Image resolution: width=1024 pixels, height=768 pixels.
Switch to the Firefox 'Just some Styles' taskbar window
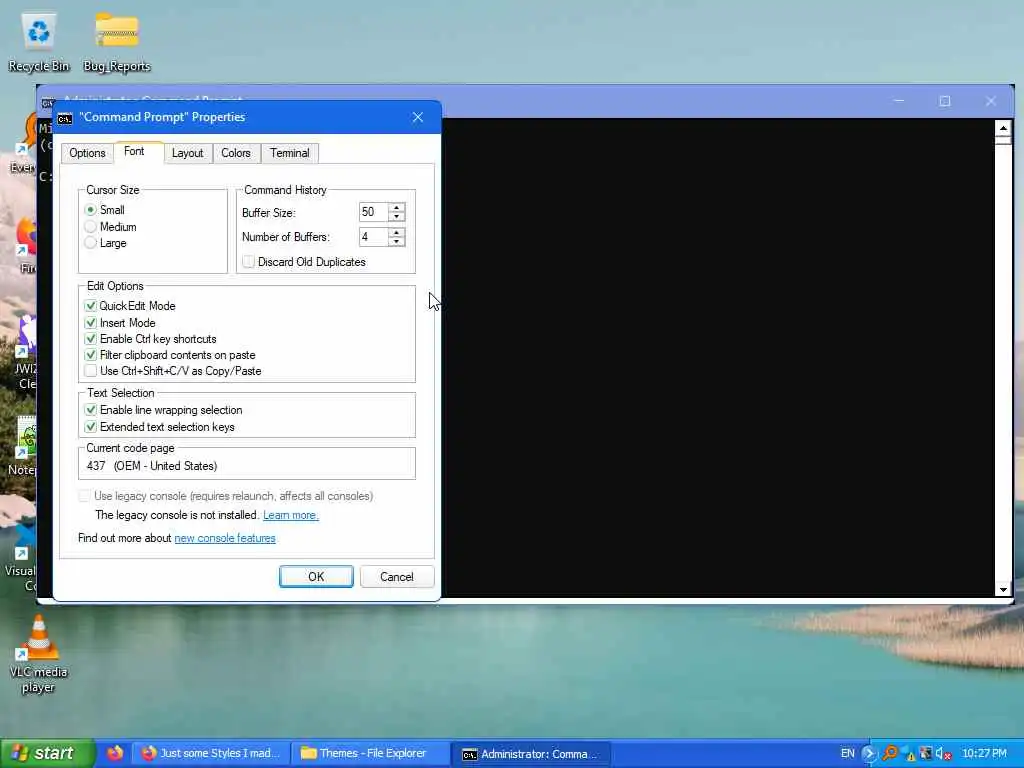tap(211, 753)
